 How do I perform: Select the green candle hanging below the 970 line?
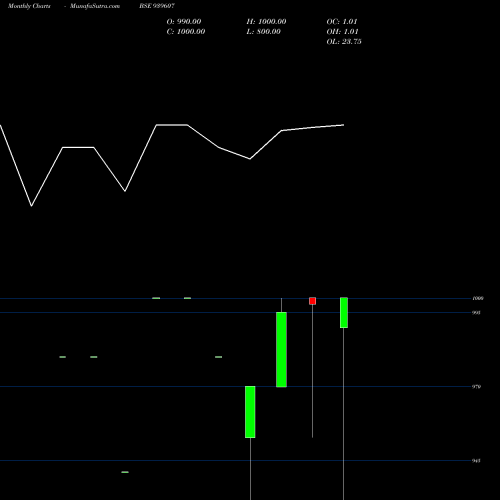pos(250,412)
